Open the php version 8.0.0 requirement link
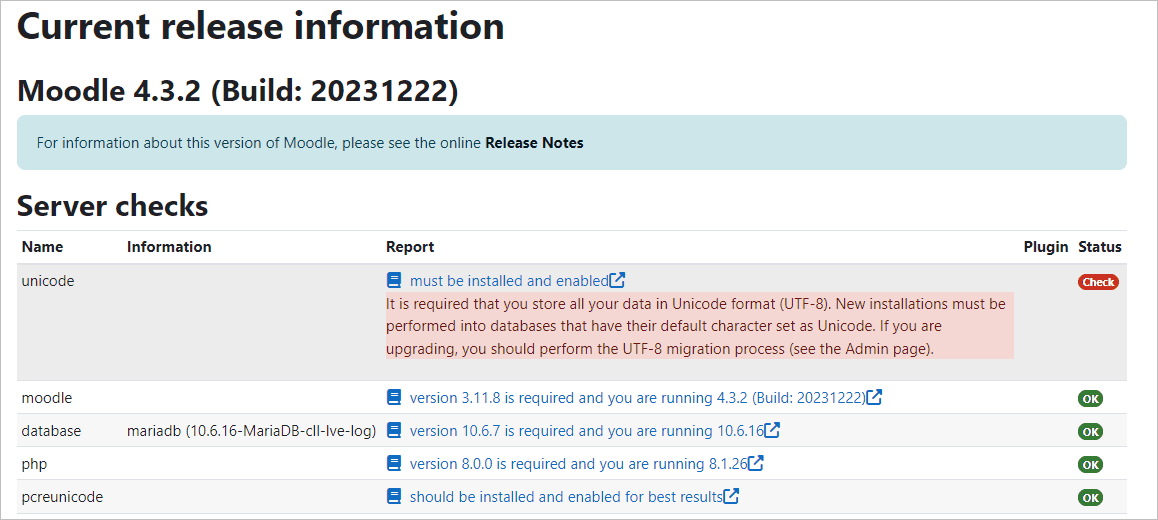This screenshot has height=520, width=1158. (578, 464)
